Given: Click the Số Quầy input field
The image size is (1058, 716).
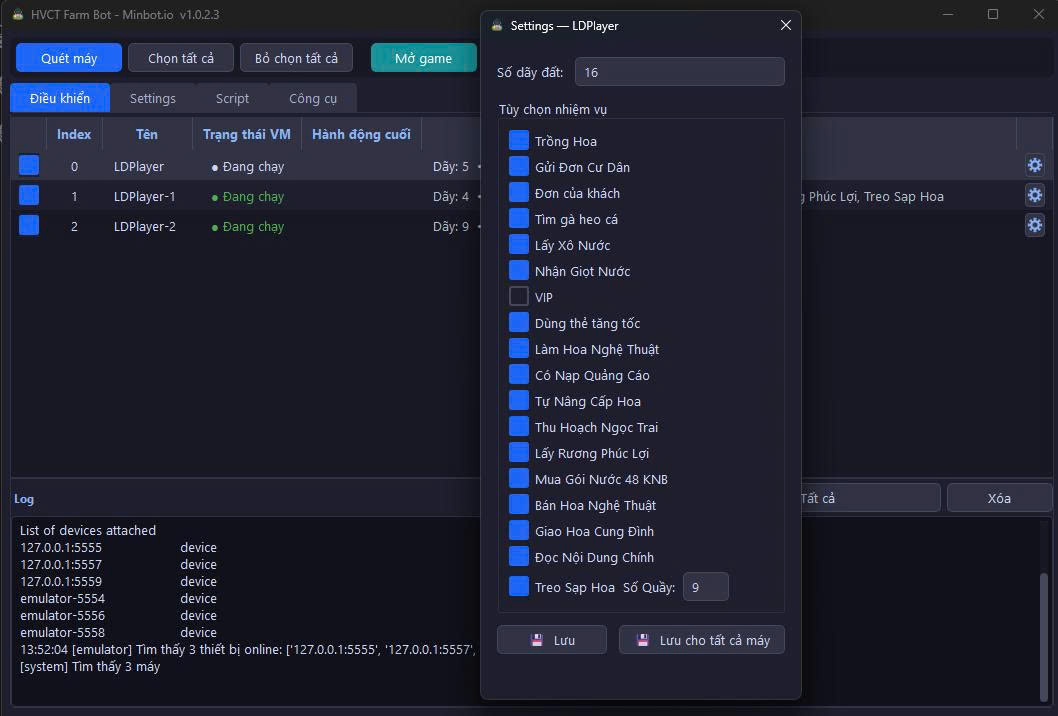Looking at the screenshot, I should click(706, 586).
